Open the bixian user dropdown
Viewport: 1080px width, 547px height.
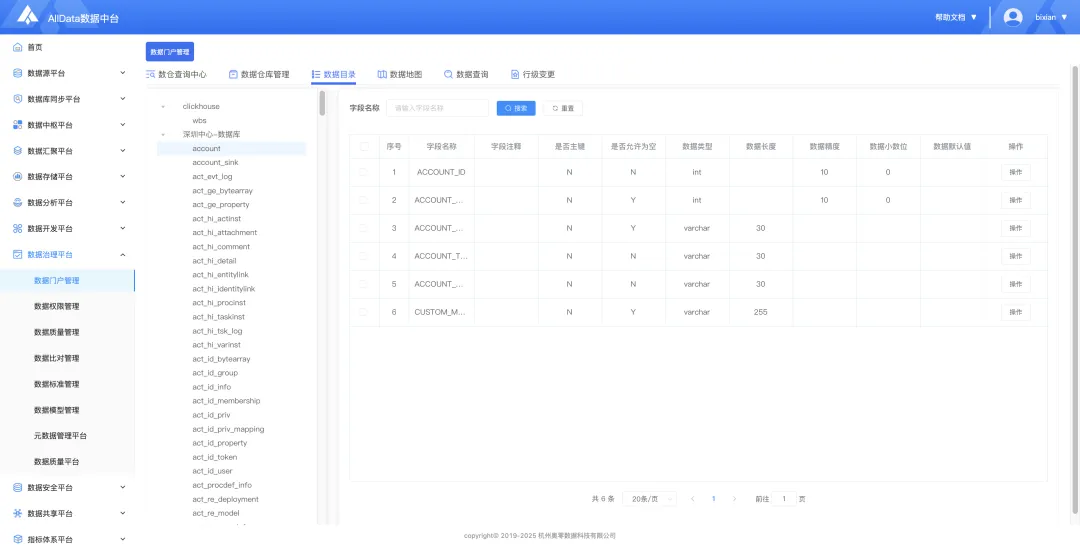[1051, 17]
